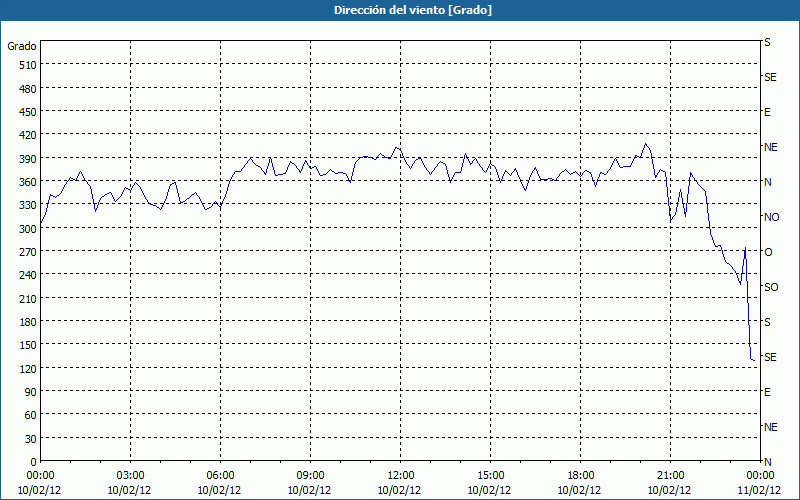Select the 510 value on the y-axis
Screen dimensions: 800x500
pyautogui.click(x=28, y=65)
